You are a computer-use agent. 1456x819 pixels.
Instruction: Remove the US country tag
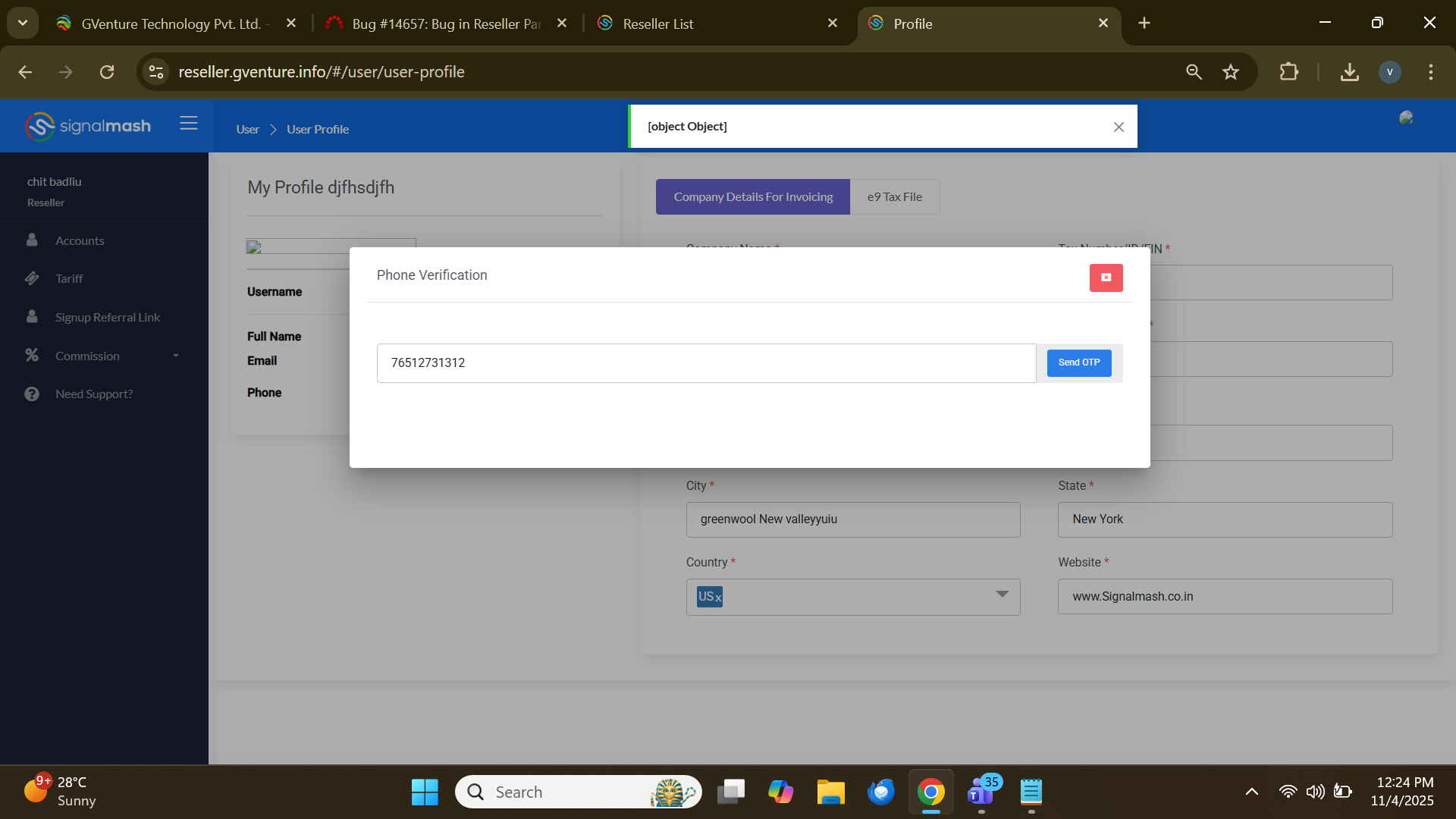[x=718, y=598]
